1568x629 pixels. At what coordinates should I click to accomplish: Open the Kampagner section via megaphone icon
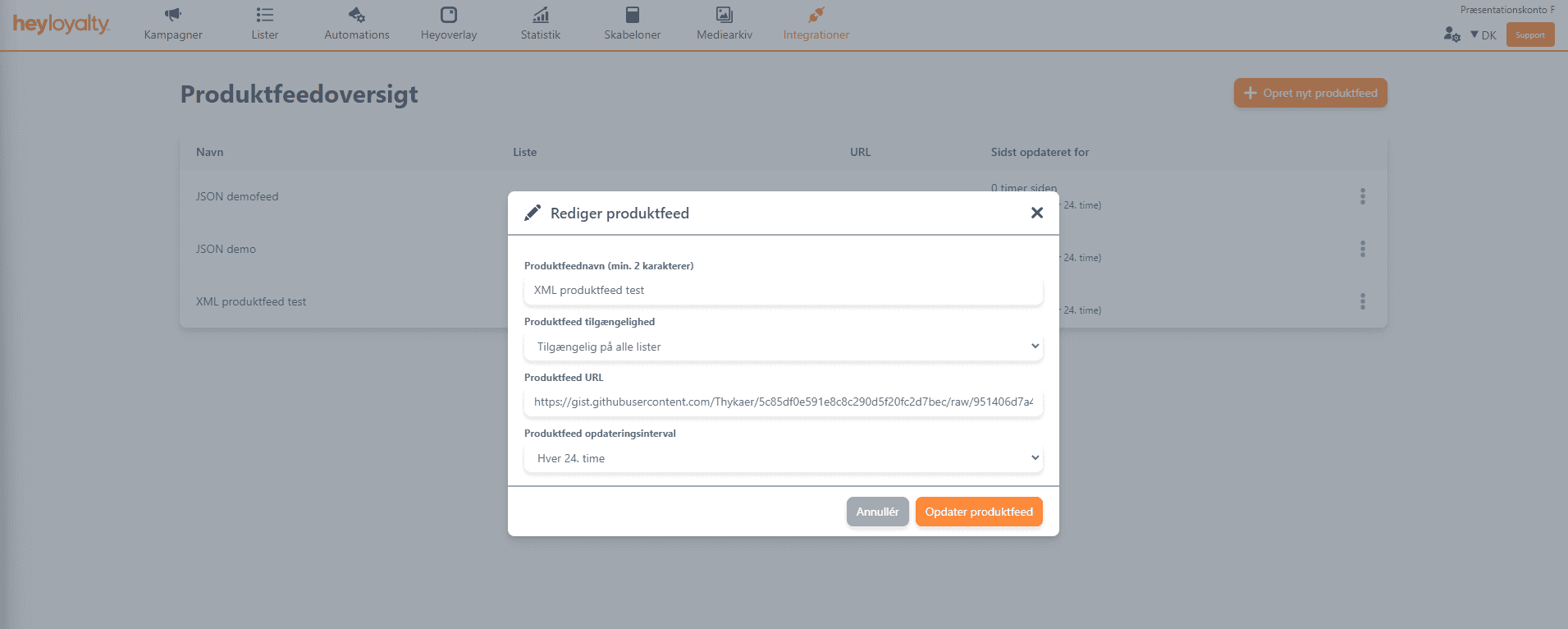click(x=171, y=14)
